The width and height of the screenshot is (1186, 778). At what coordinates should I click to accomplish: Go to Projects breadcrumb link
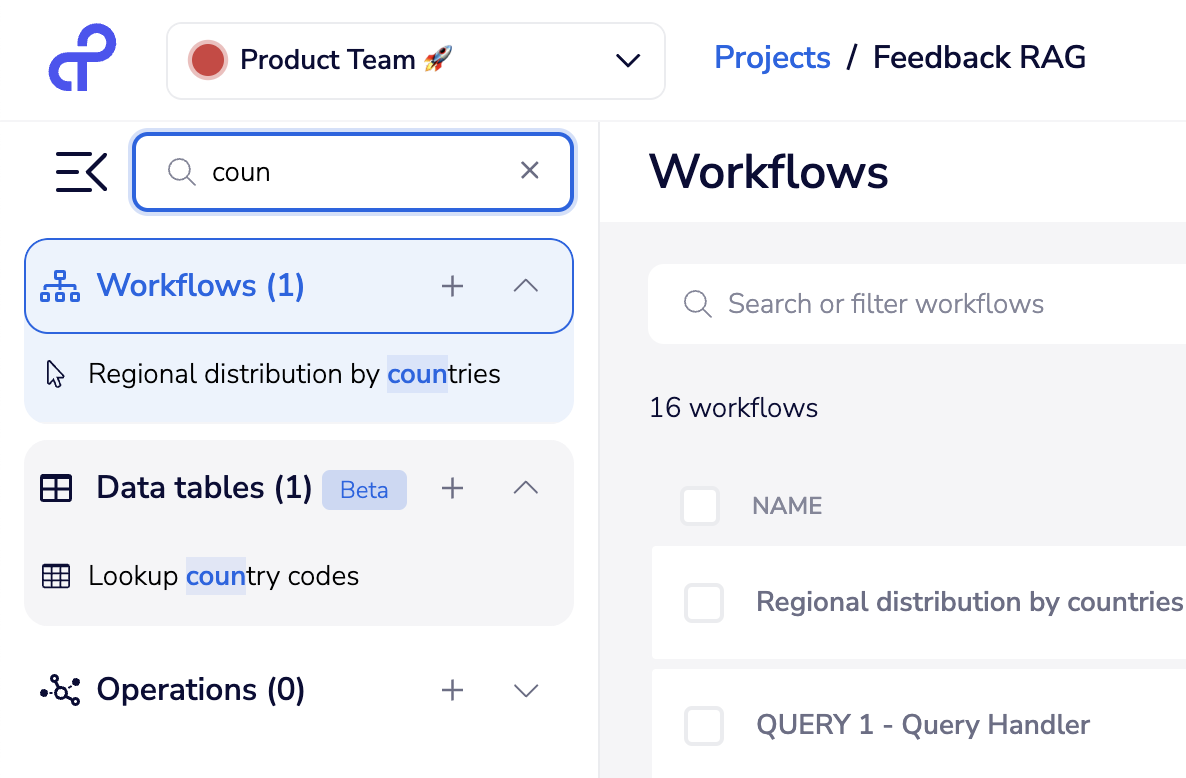(772, 58)
